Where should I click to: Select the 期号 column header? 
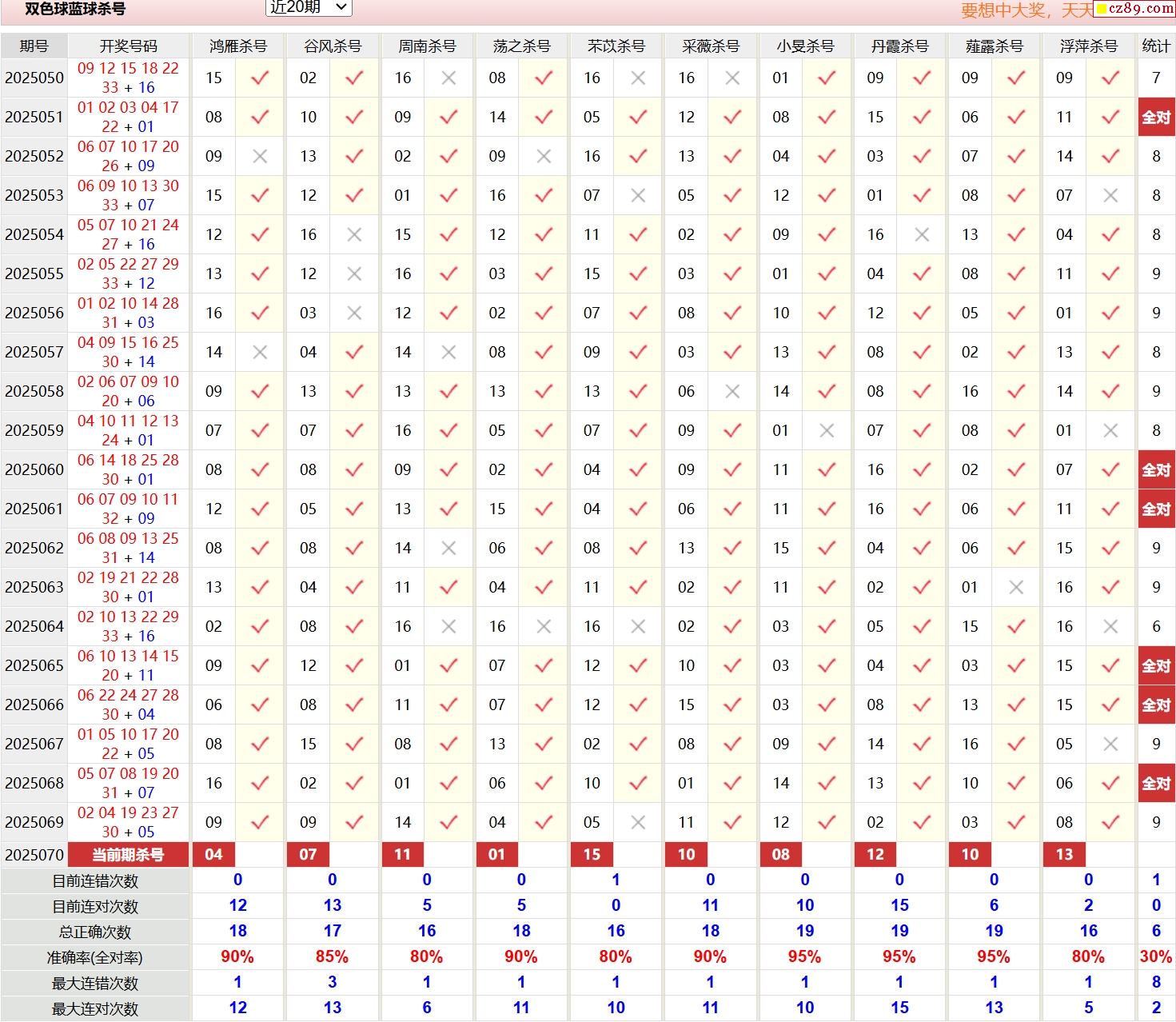pyautogui.click(x=34, y=46)
